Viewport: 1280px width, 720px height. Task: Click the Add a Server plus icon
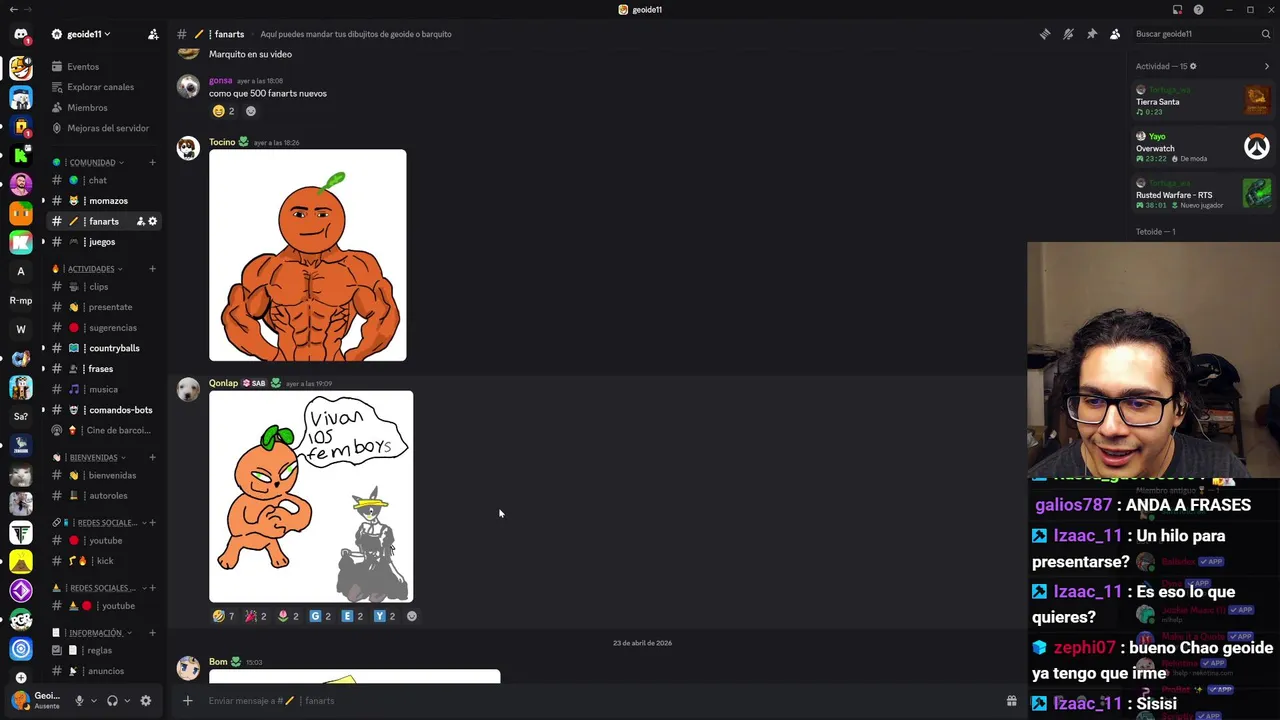pos(20,677)
